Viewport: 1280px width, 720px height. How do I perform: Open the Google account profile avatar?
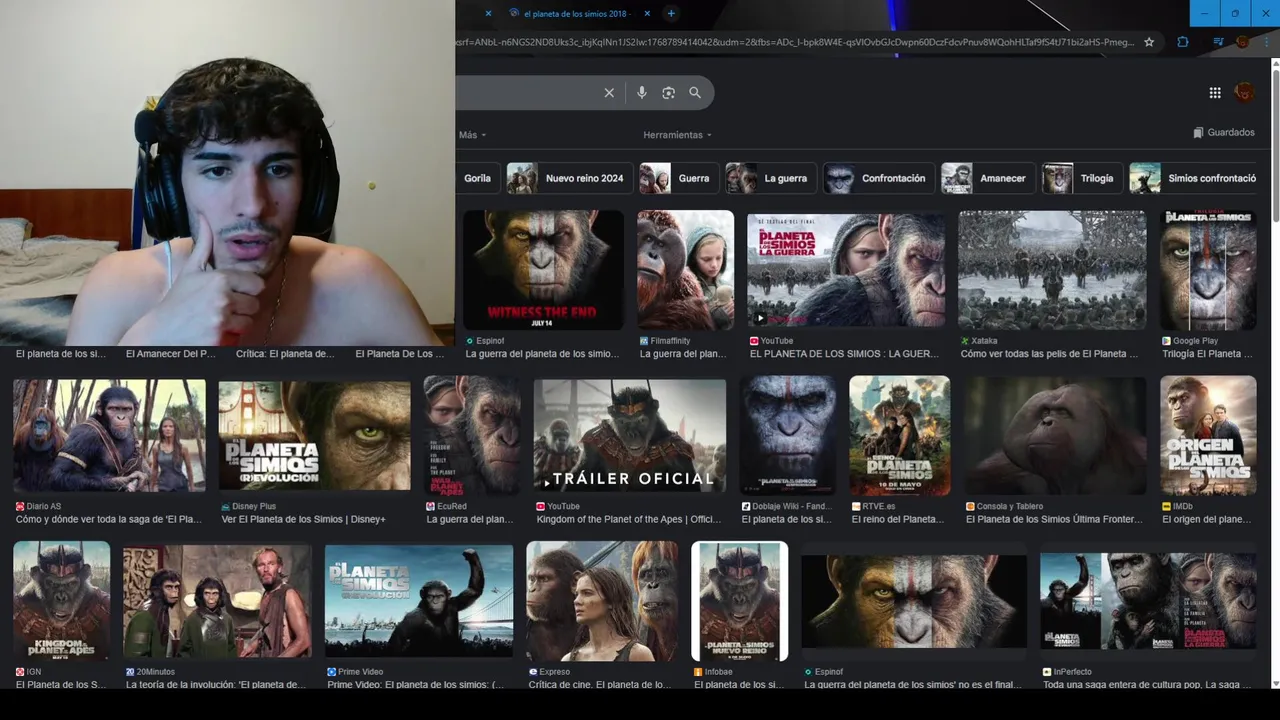point(1245,92)
